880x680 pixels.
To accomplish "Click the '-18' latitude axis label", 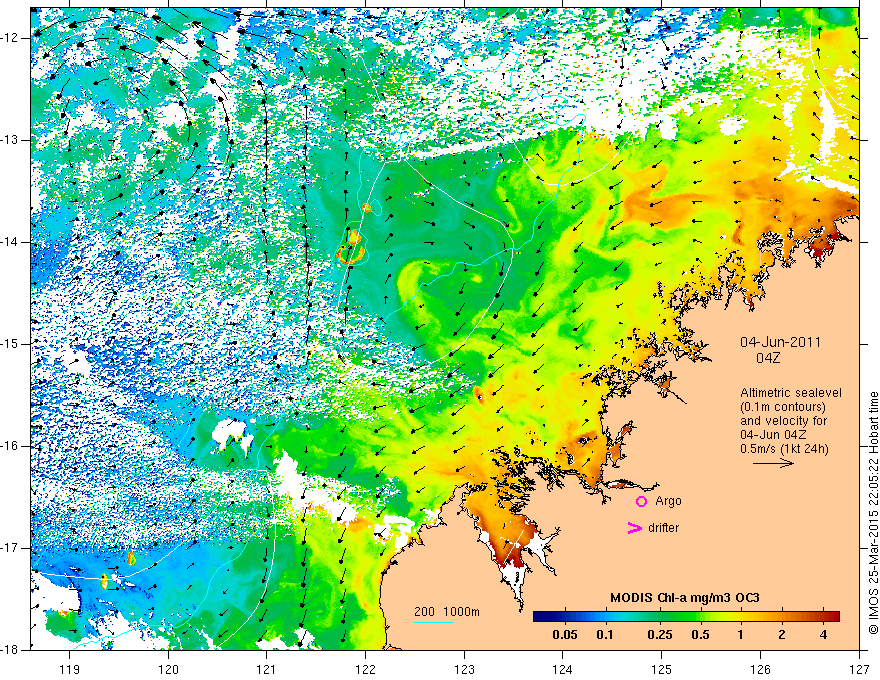I will click(10, 650).
